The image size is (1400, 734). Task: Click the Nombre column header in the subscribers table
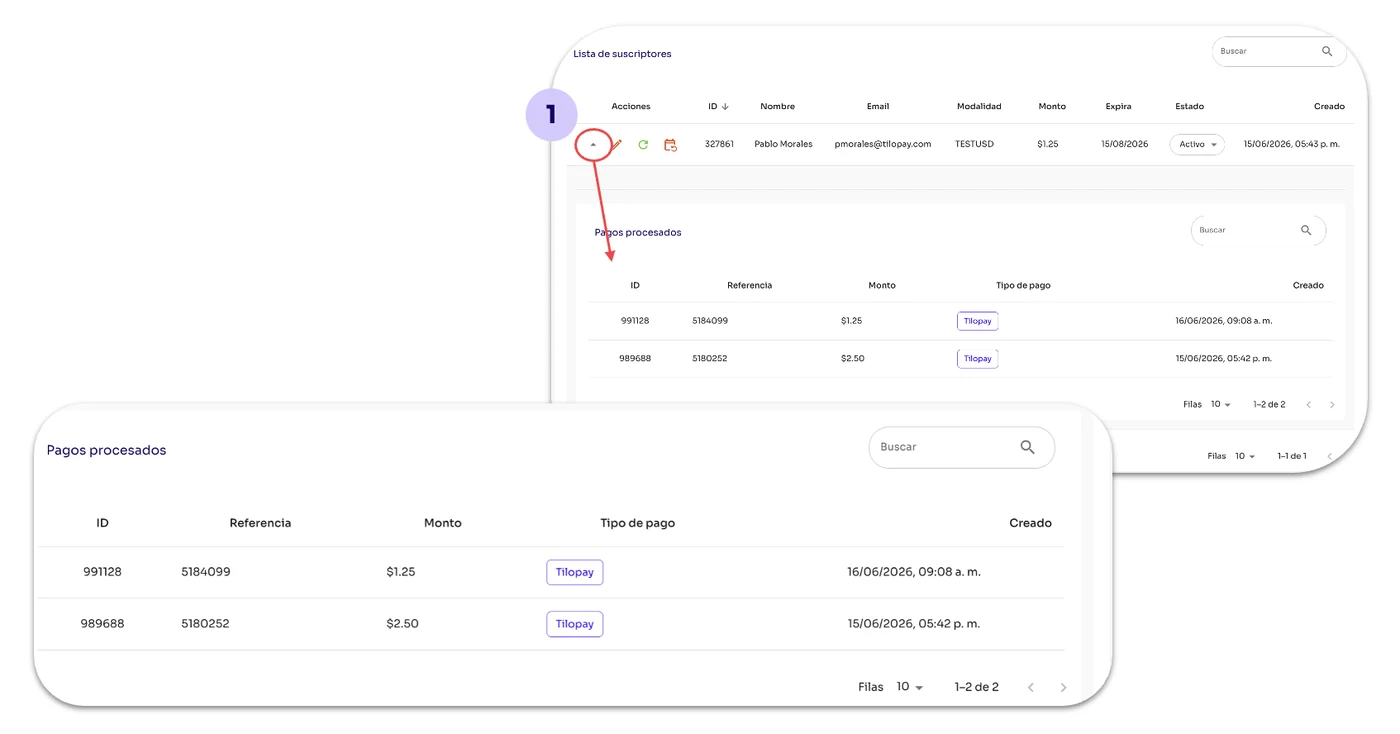point(777,106)
